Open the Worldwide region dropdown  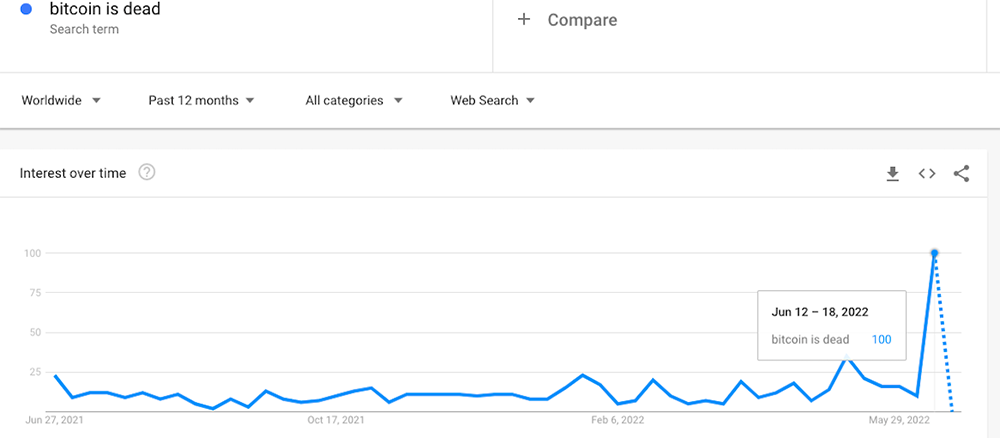point(61,100)
